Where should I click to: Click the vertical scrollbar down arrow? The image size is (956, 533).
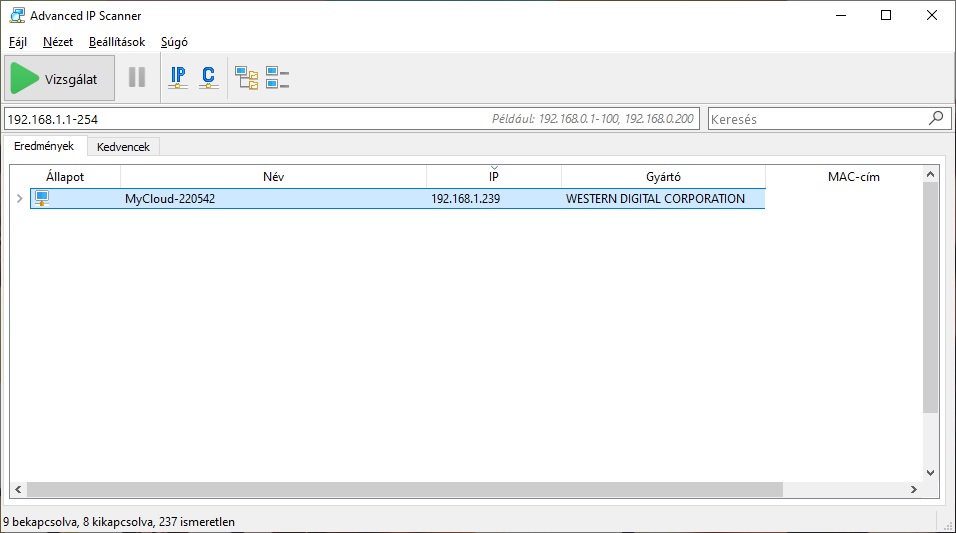930,472
